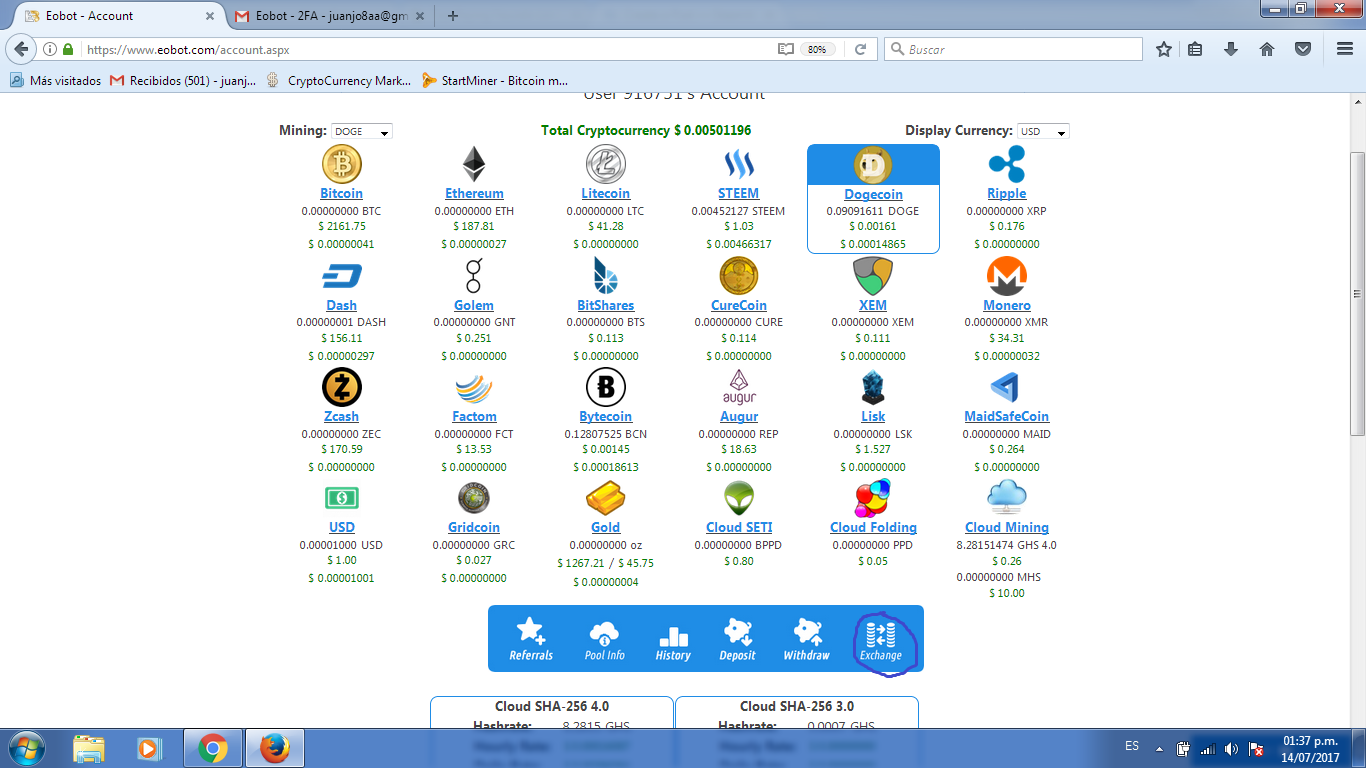The image size is (1366, 768).
Task: Click the Bytecoin B icon
Action: 605,387
